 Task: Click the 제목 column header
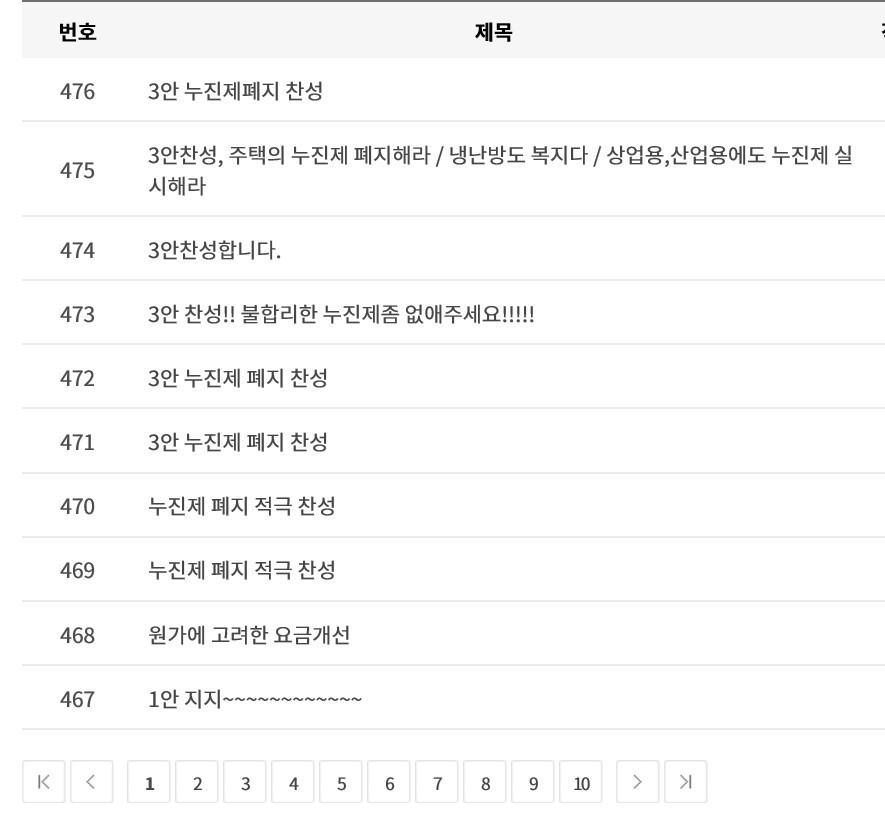[x=493, y=32]
